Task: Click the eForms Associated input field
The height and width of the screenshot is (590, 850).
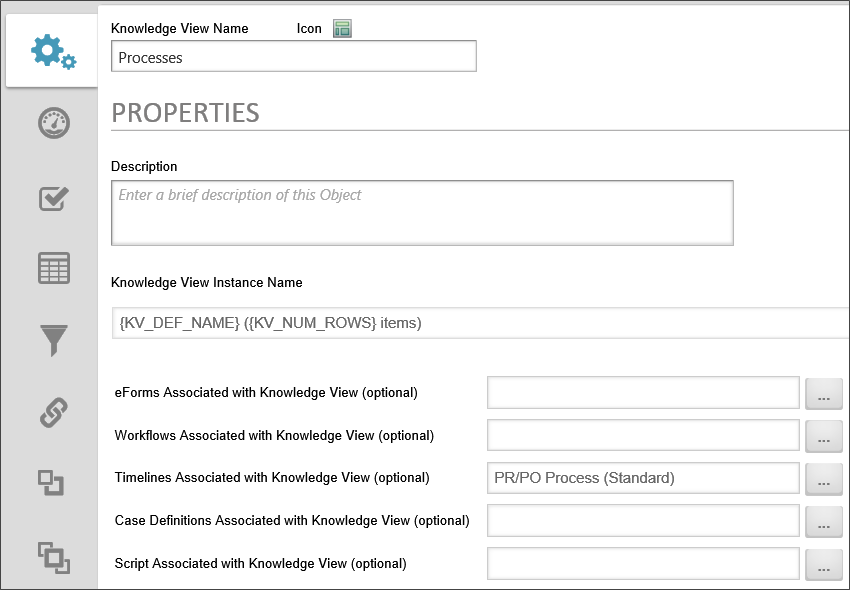Action: [643, 393]
